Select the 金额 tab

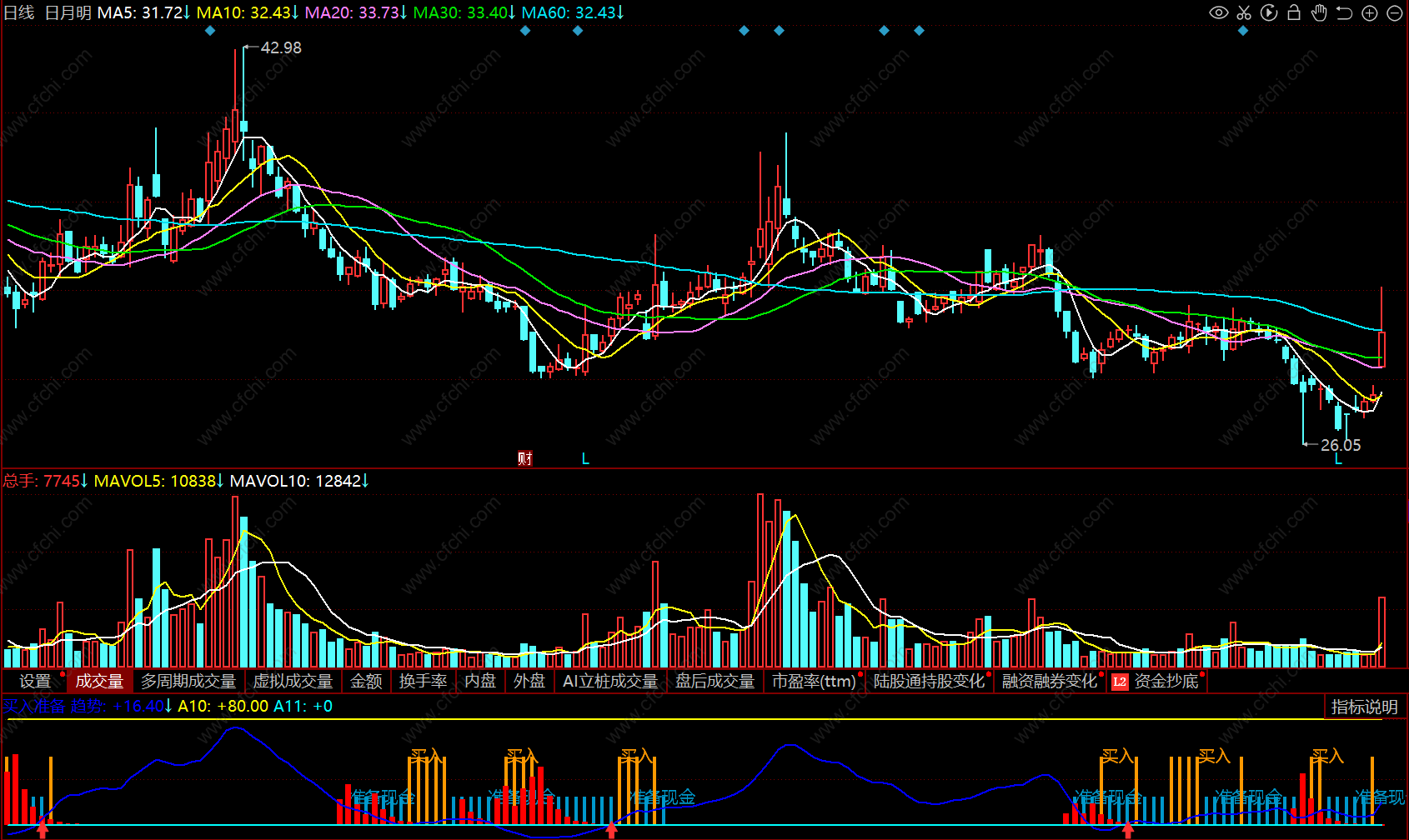[x=366, y=682]
